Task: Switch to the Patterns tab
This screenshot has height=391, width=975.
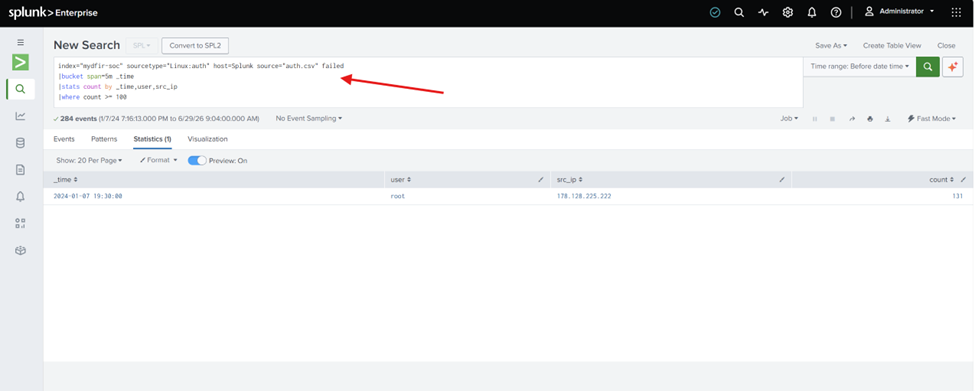Action: click(104, 139)
